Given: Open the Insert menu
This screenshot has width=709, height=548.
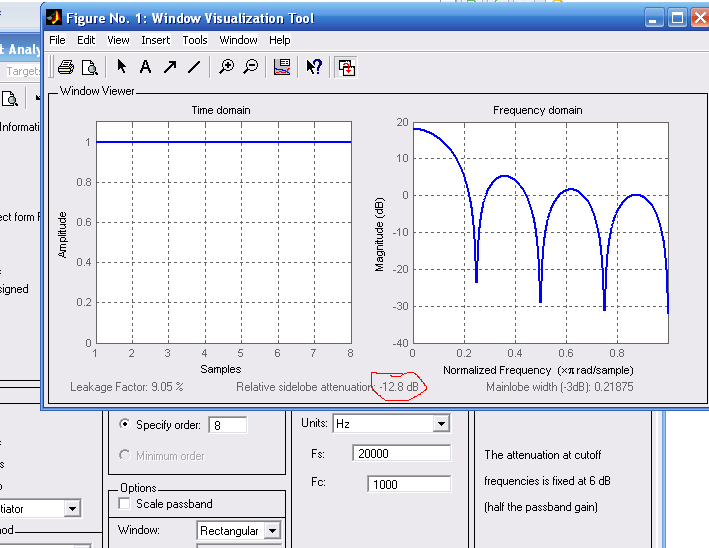Looking at the screenshot, I should [155, 40].
